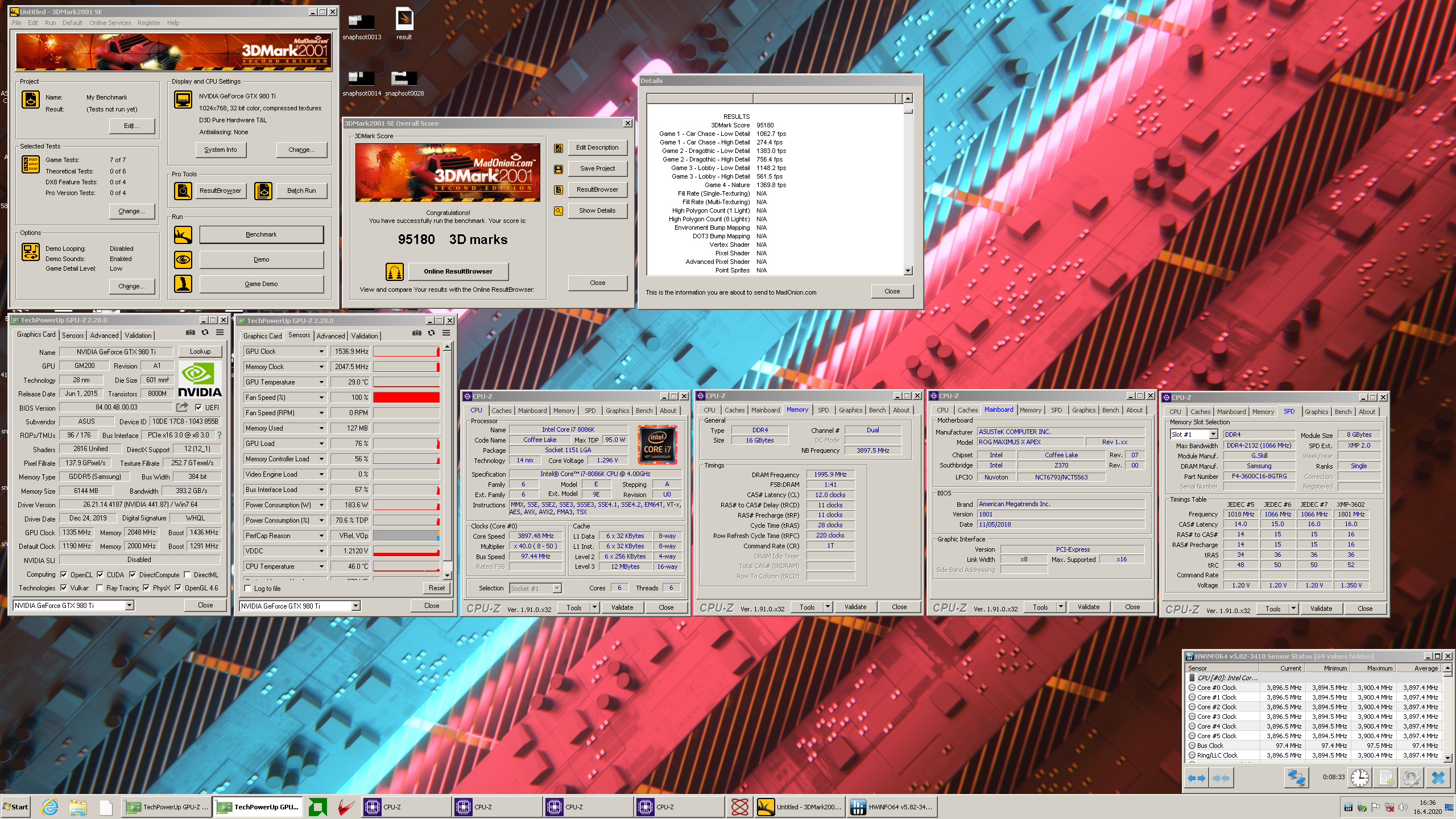Open the Run menu in 3DMark2001

point(50,23)
